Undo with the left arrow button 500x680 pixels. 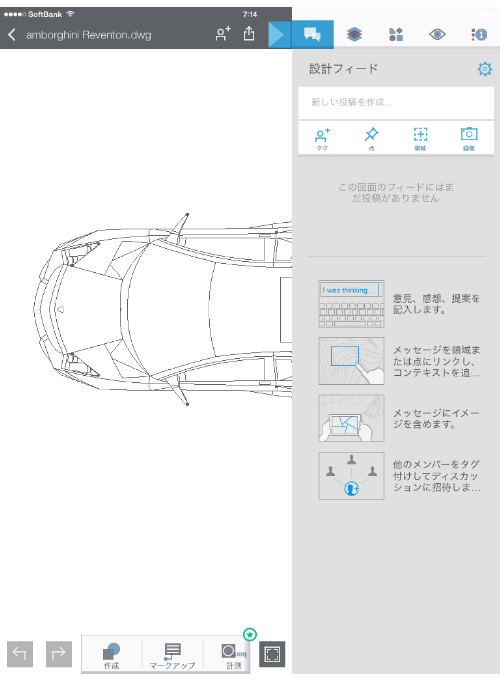[20, 654]
